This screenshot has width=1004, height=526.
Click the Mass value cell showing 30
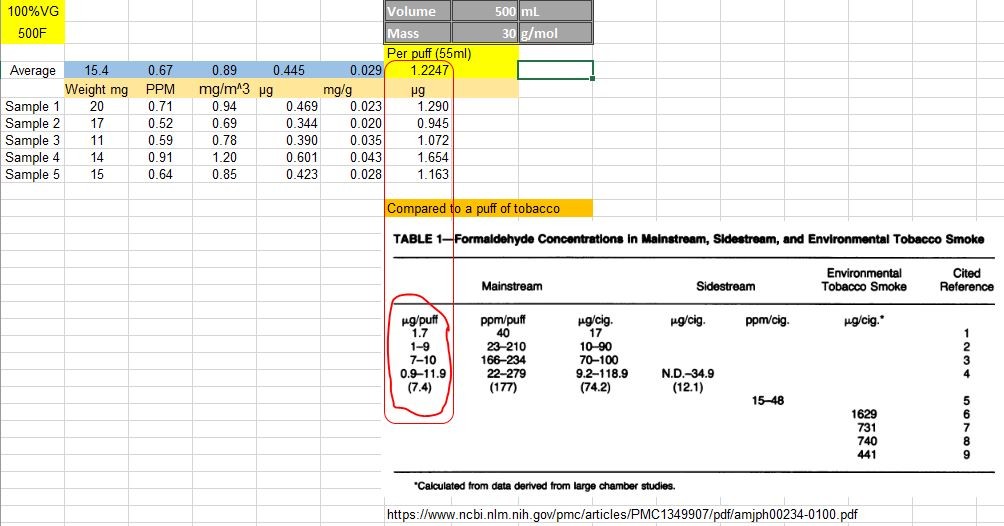[485, 31]
